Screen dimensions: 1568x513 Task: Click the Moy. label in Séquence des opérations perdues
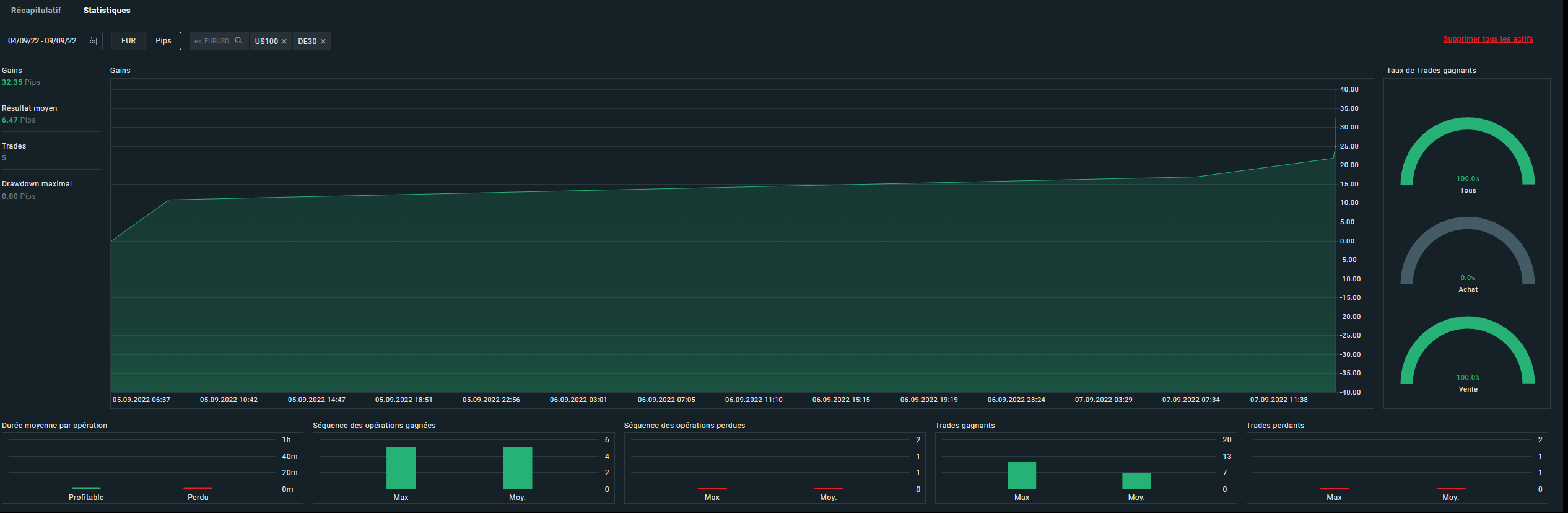[x=829, y=498]
